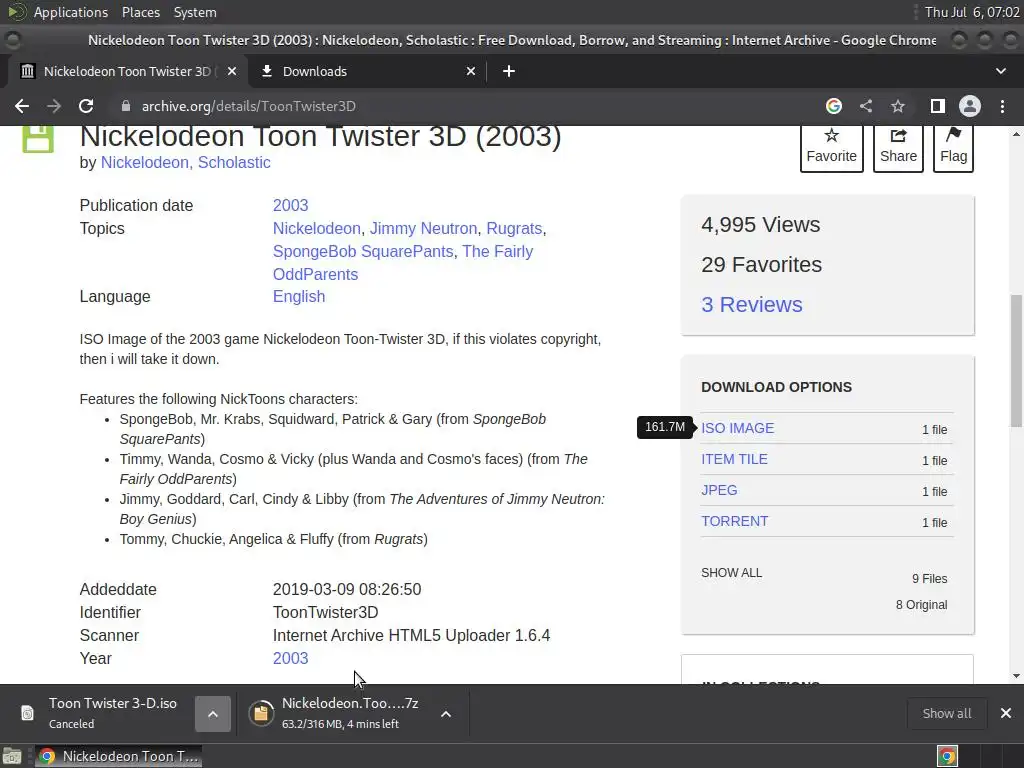Image resolution: width=1024 pixels, height=768 pixels.
Task: Click the English language link
Action: click(299, 296)
